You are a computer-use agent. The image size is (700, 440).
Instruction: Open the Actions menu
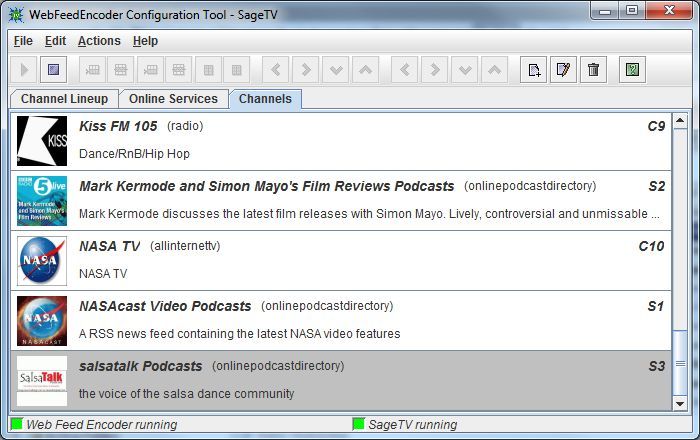point(99,41)
